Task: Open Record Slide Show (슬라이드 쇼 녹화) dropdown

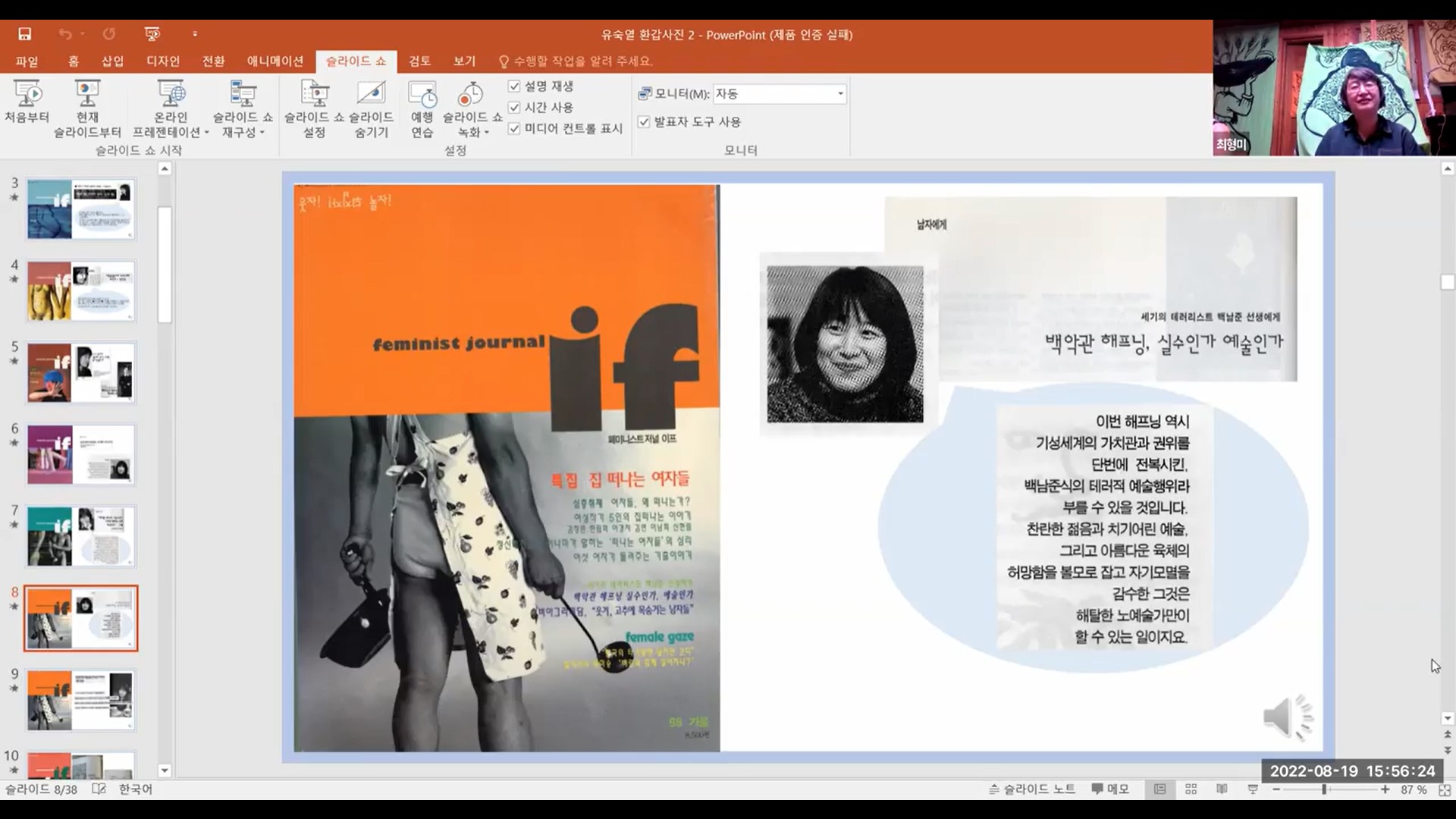Action: click(x=472, y=109)
